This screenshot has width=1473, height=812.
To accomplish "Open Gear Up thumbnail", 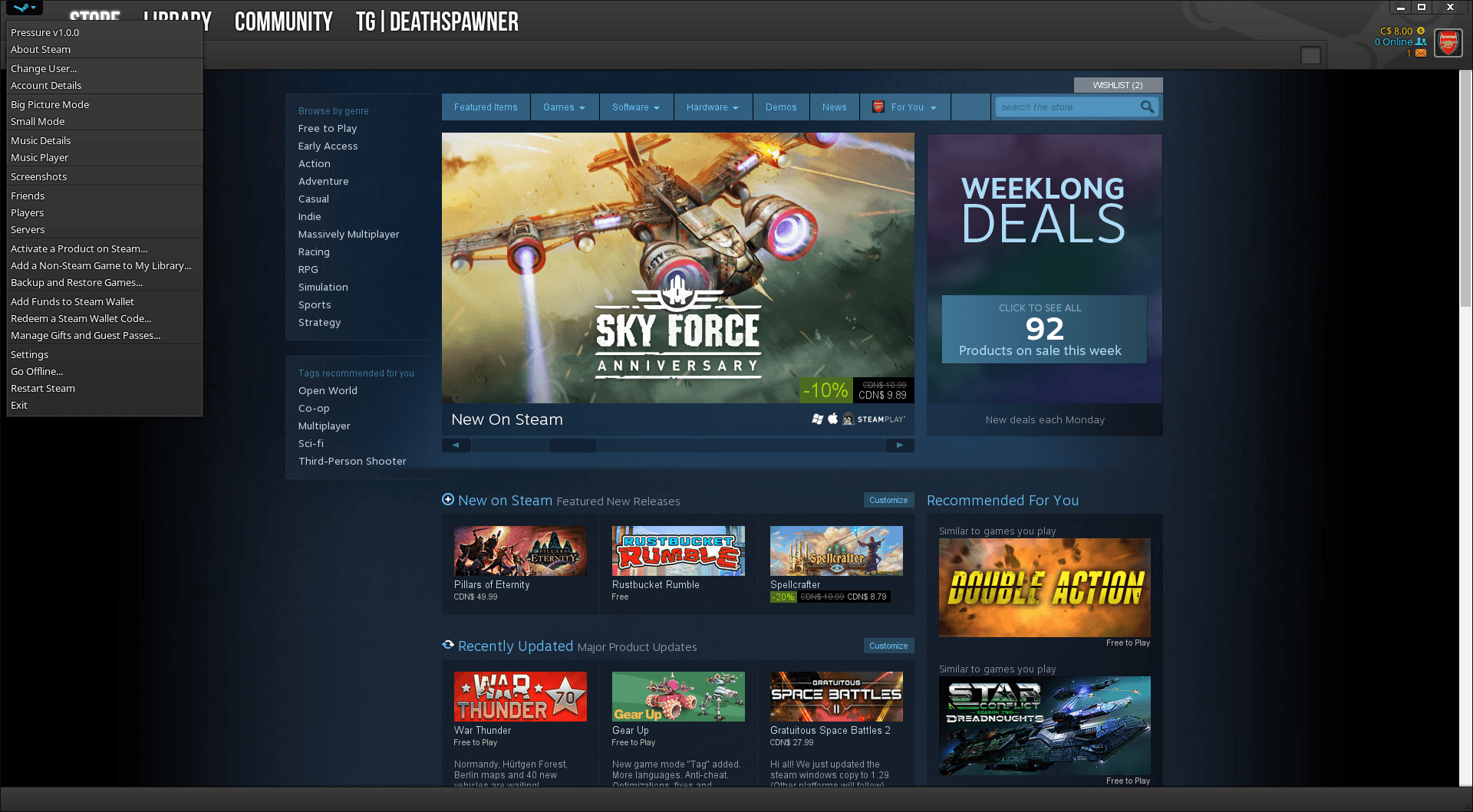I will (678, 696).
